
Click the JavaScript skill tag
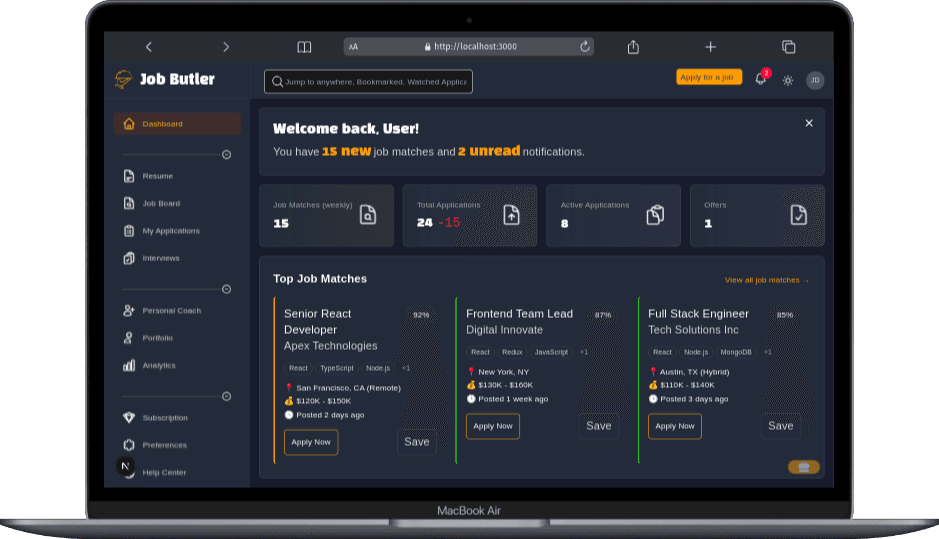click(x=551, y=352)
